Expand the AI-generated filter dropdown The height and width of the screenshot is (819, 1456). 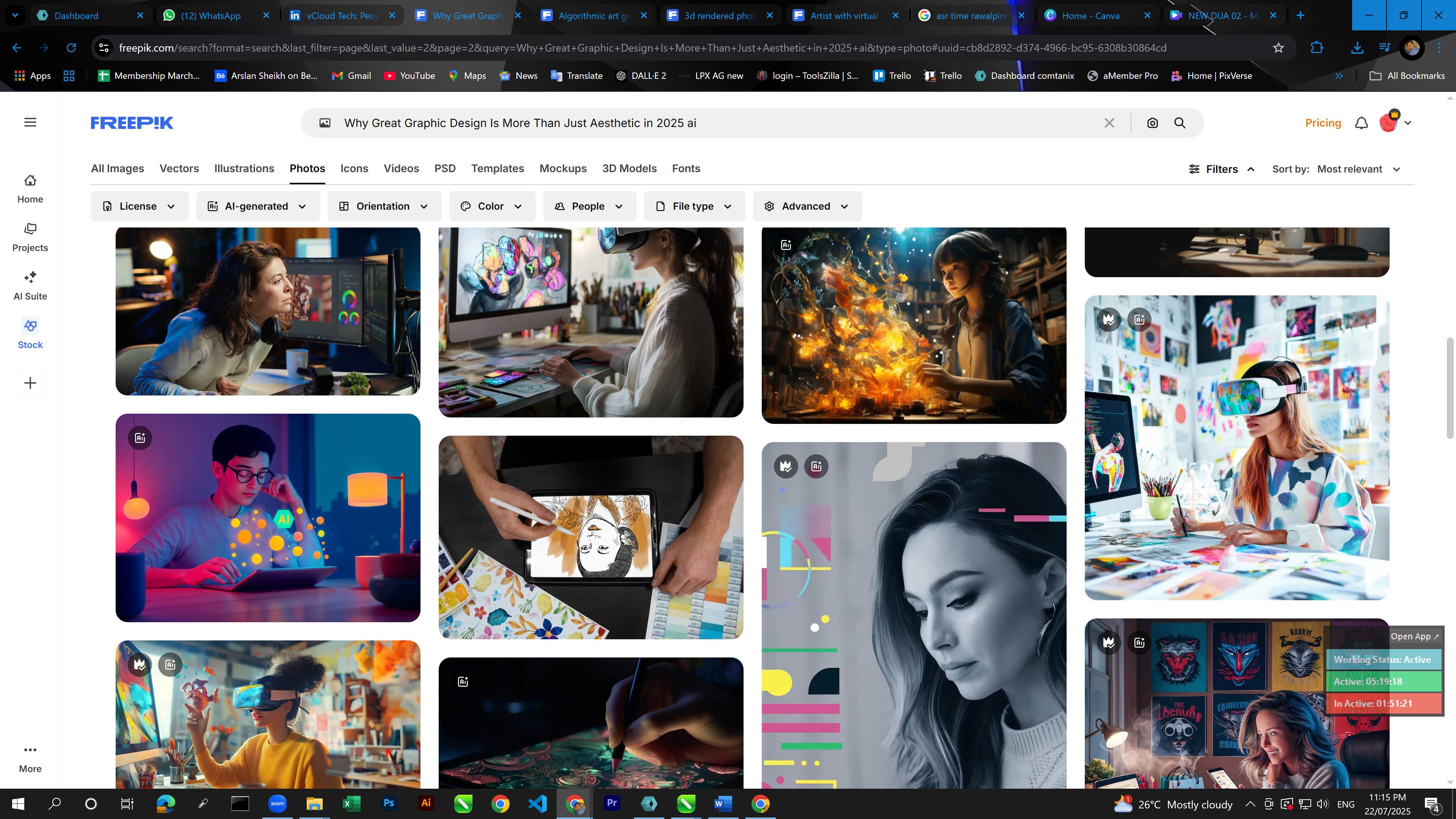(258, 206)
